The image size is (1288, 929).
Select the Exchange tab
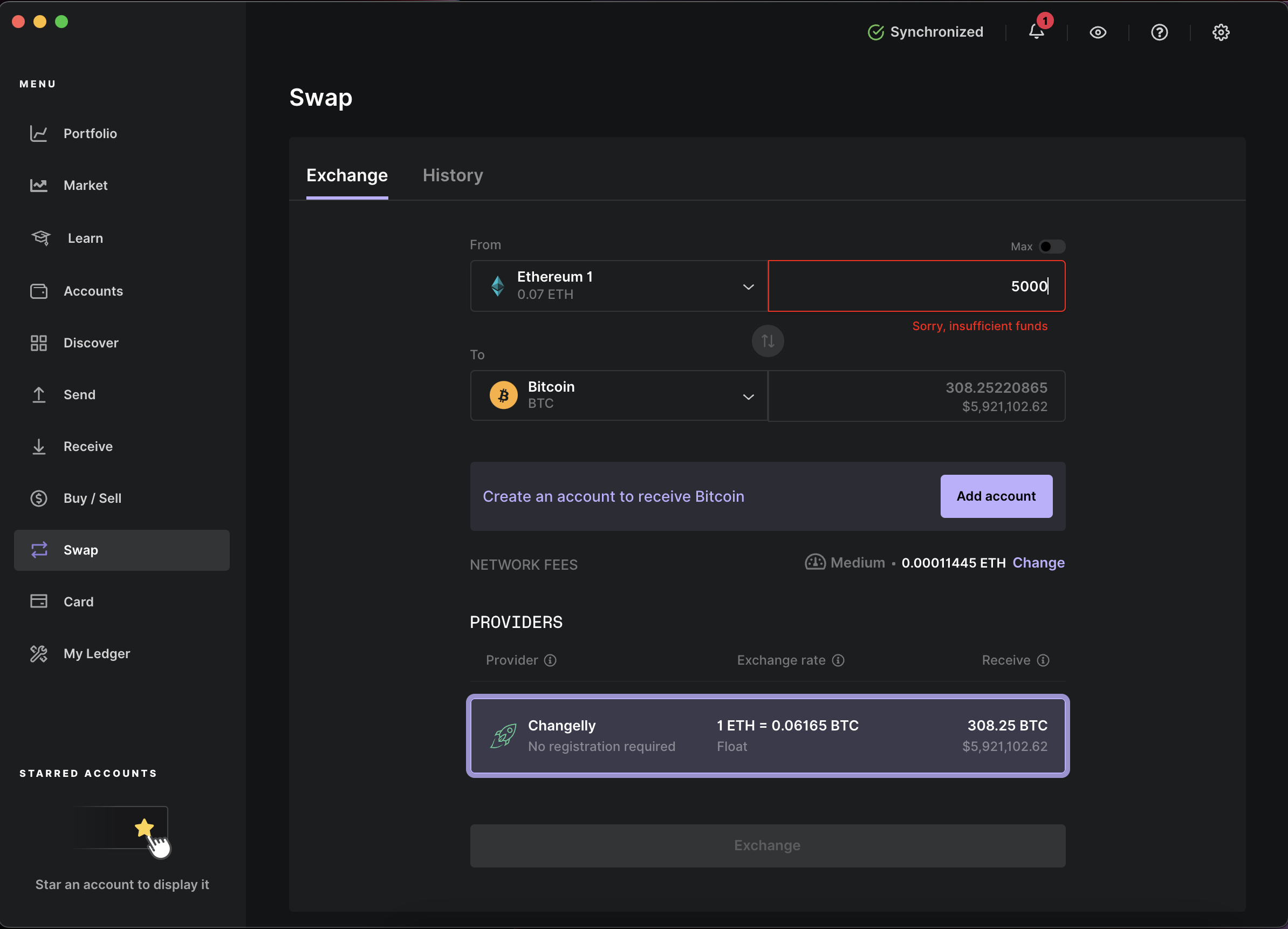coord(346,175)
